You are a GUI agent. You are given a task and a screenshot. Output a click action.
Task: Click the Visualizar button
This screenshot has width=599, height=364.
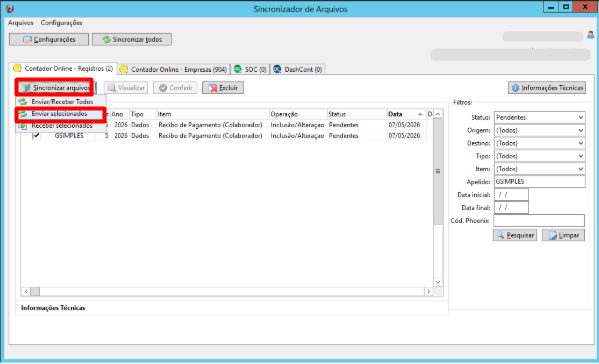126,88
